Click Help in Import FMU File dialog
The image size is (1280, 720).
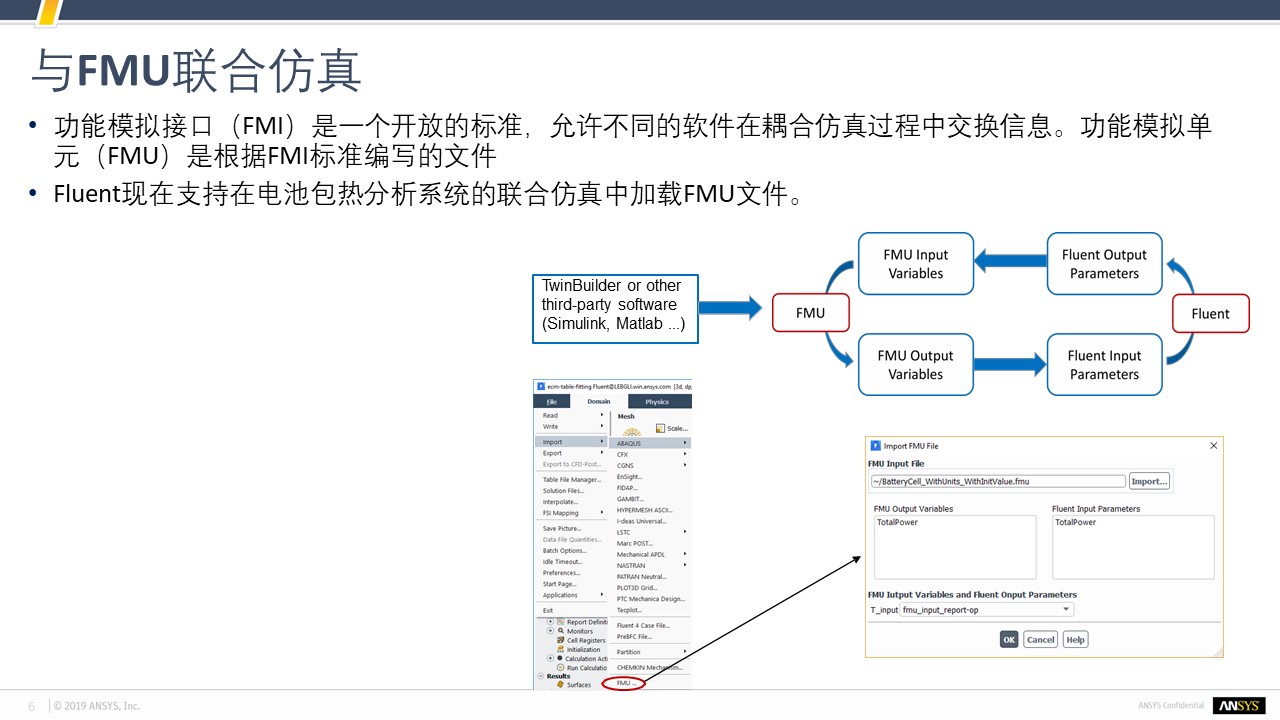[1075, 639]
